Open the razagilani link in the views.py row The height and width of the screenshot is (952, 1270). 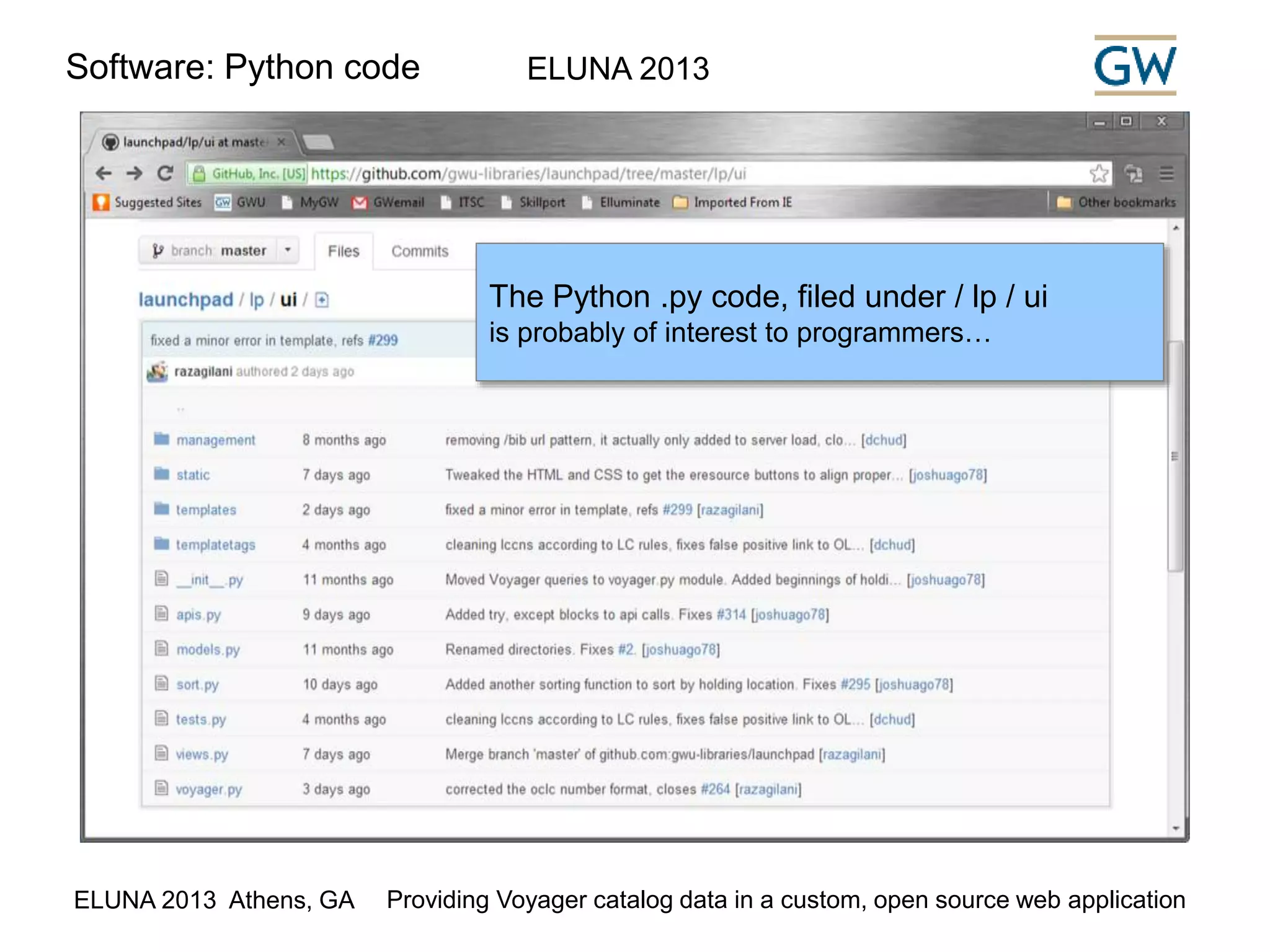click(x=852, y=754)
